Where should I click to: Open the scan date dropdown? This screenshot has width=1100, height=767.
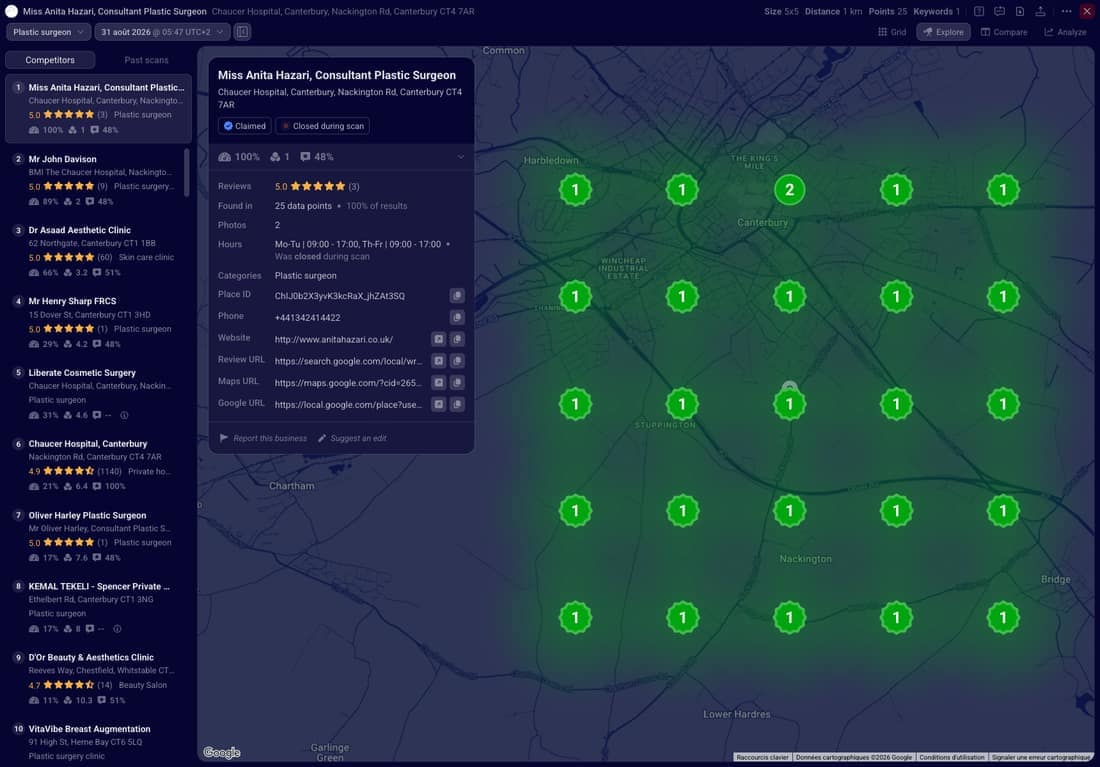[162, 32]
